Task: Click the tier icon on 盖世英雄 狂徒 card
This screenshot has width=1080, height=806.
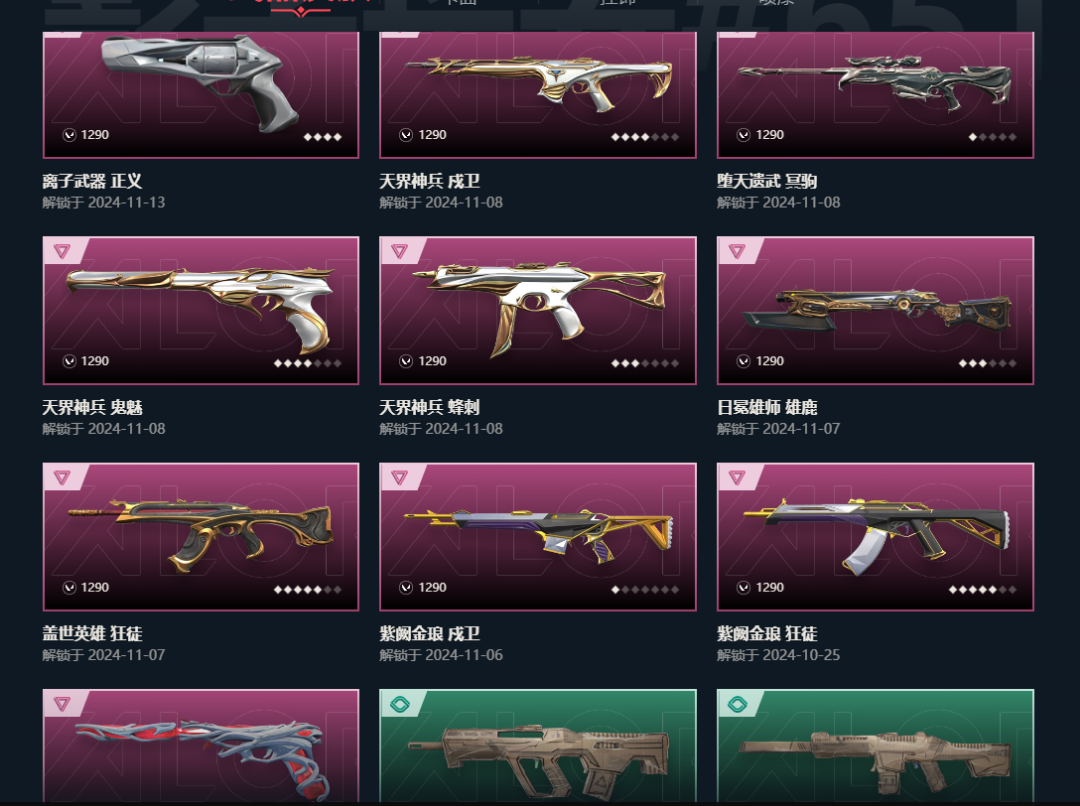Action: [62, 477]
